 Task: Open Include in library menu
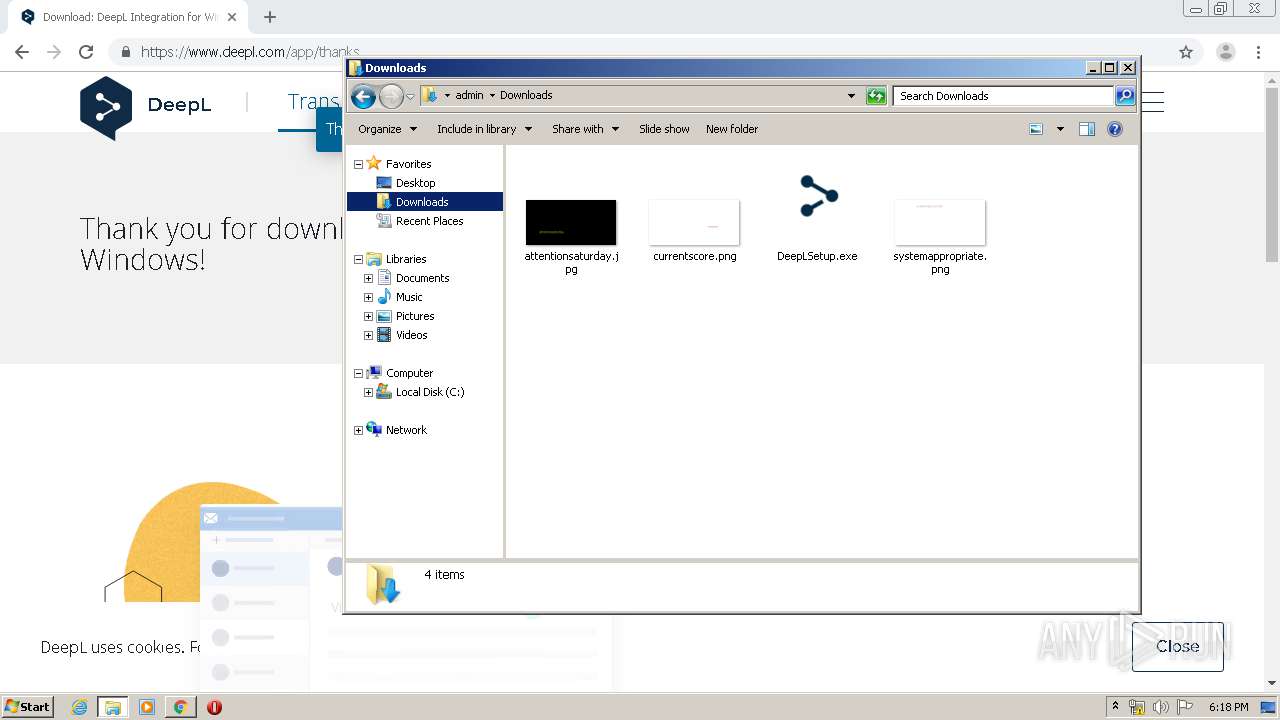click(484, 129)
